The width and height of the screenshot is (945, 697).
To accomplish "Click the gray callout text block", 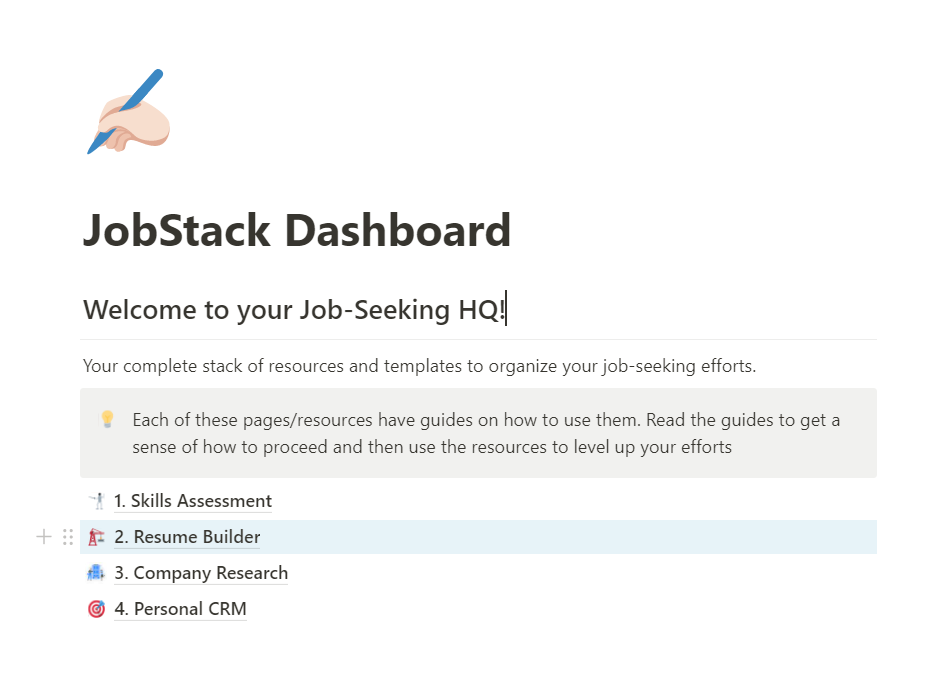I will [x=480, y=433].
